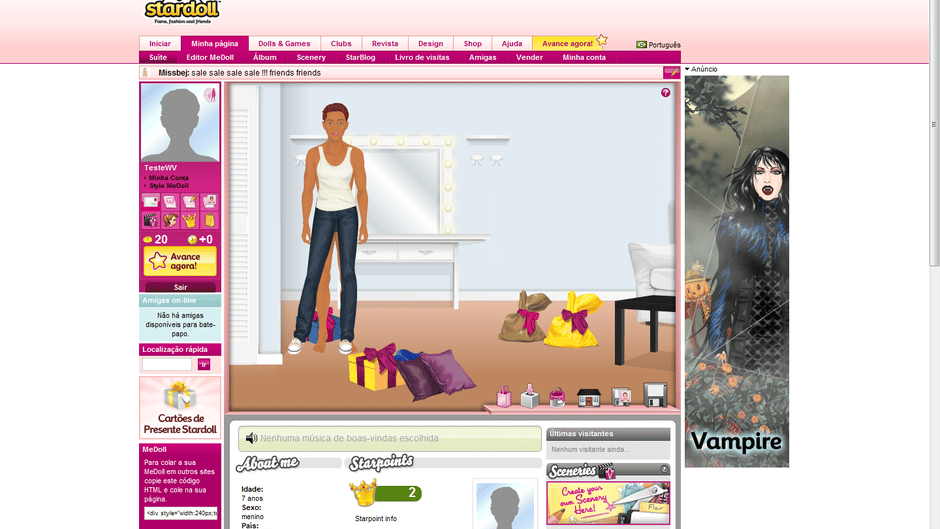Click the photo camera portrait icon

pos(621,397)
